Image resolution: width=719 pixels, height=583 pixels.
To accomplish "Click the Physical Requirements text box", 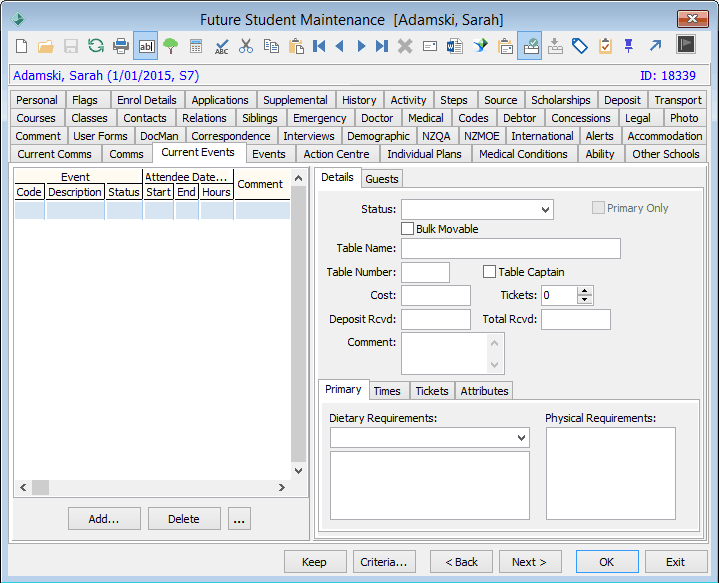I will (x=610, y=473).
